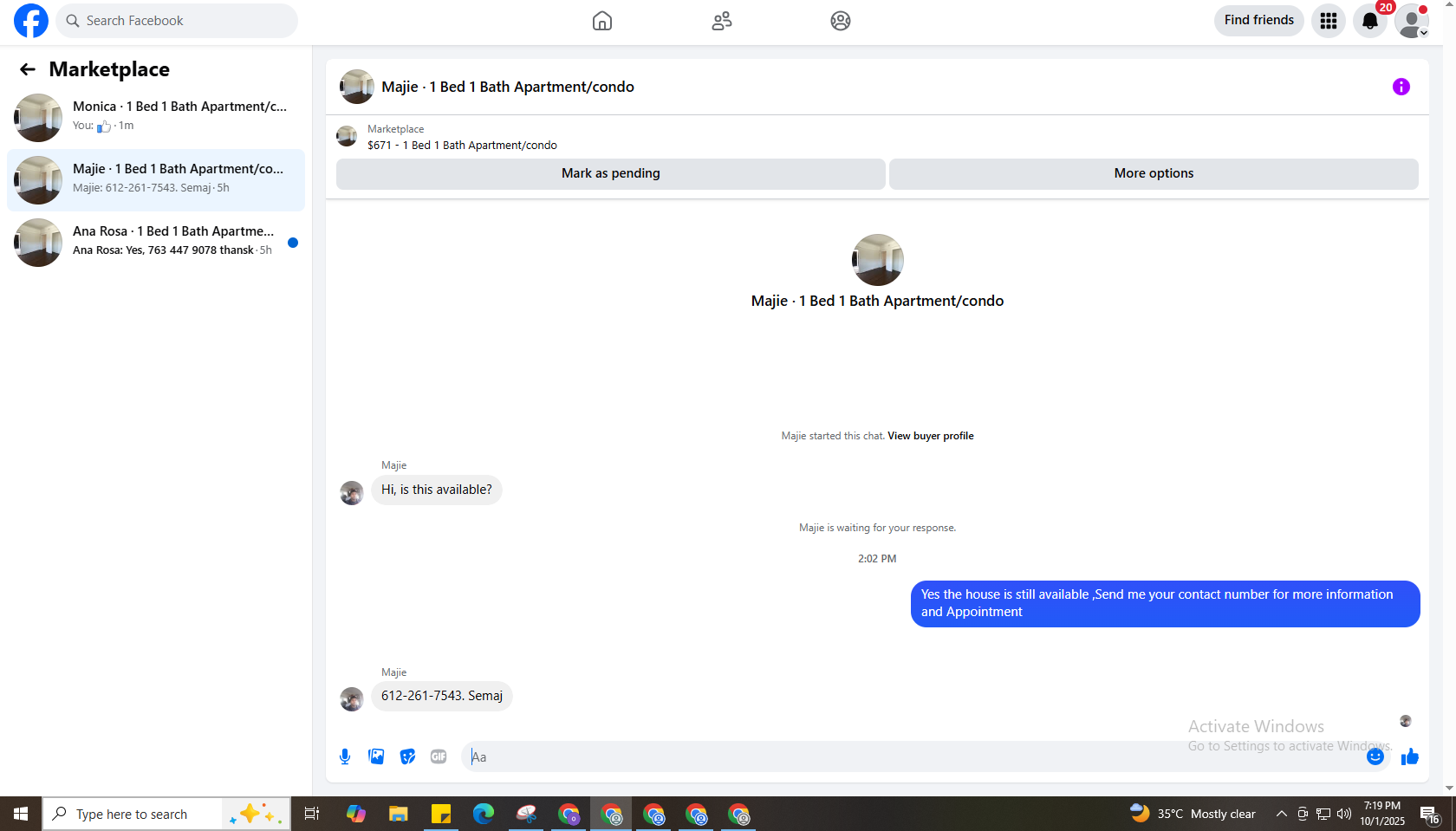Screen dimensions: 1456x831
Task: Open the network icon in system tray
Action: [x=1323, y=814]
